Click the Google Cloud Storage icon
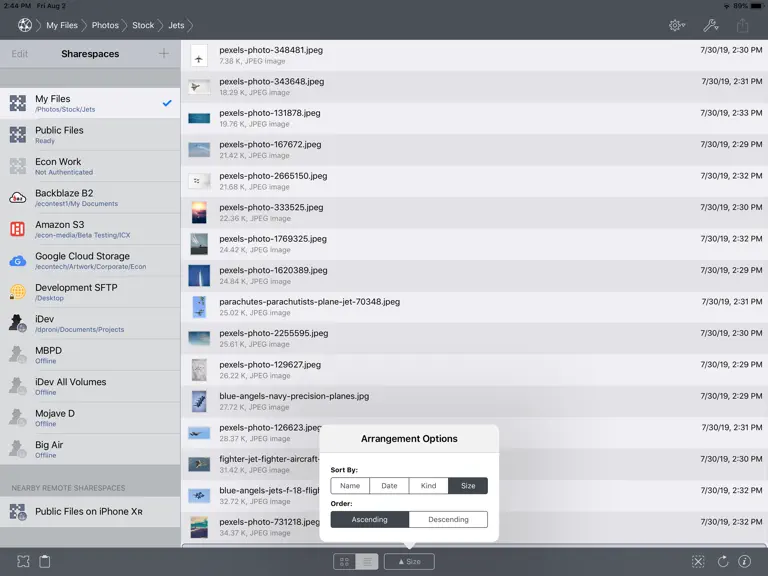 18,261
